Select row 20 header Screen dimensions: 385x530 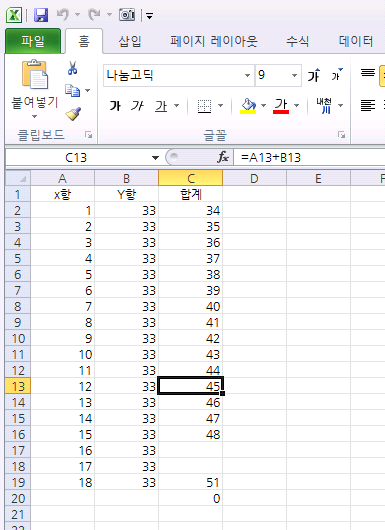18,498
